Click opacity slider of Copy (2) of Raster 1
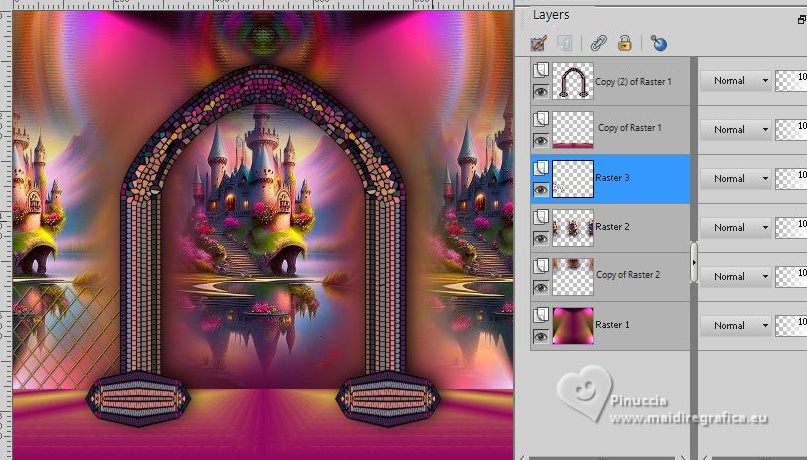The height and width of the screenshot is (460, 807). pos(791,81)
